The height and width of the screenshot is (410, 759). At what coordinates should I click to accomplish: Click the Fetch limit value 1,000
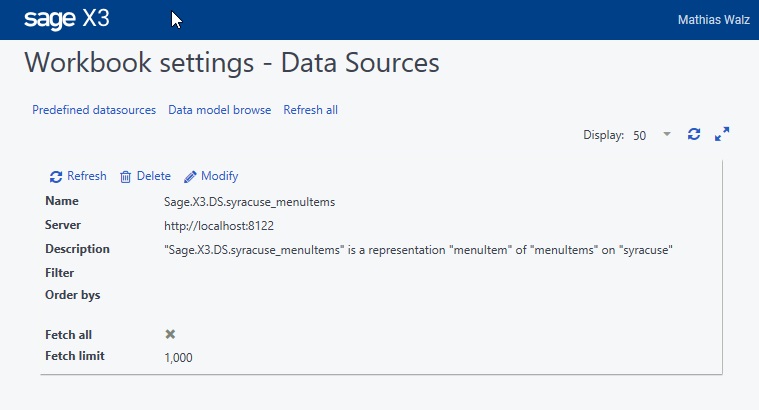(x=178, y=357)
